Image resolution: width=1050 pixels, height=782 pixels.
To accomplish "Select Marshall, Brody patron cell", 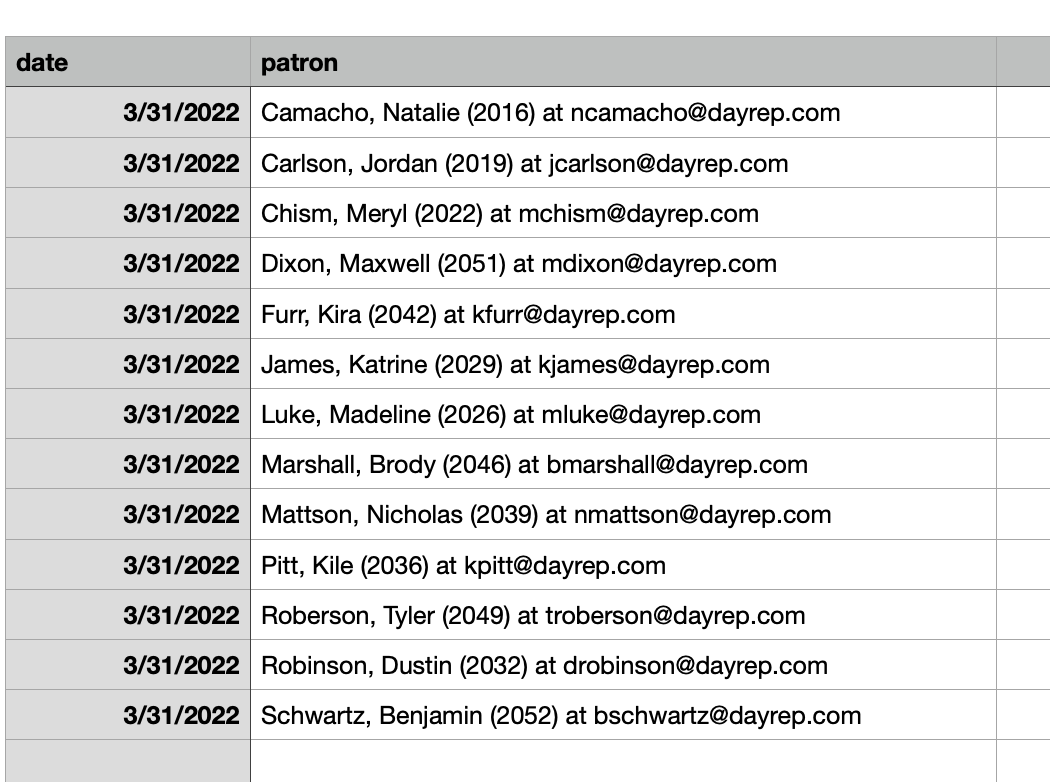I will [534, 465].
